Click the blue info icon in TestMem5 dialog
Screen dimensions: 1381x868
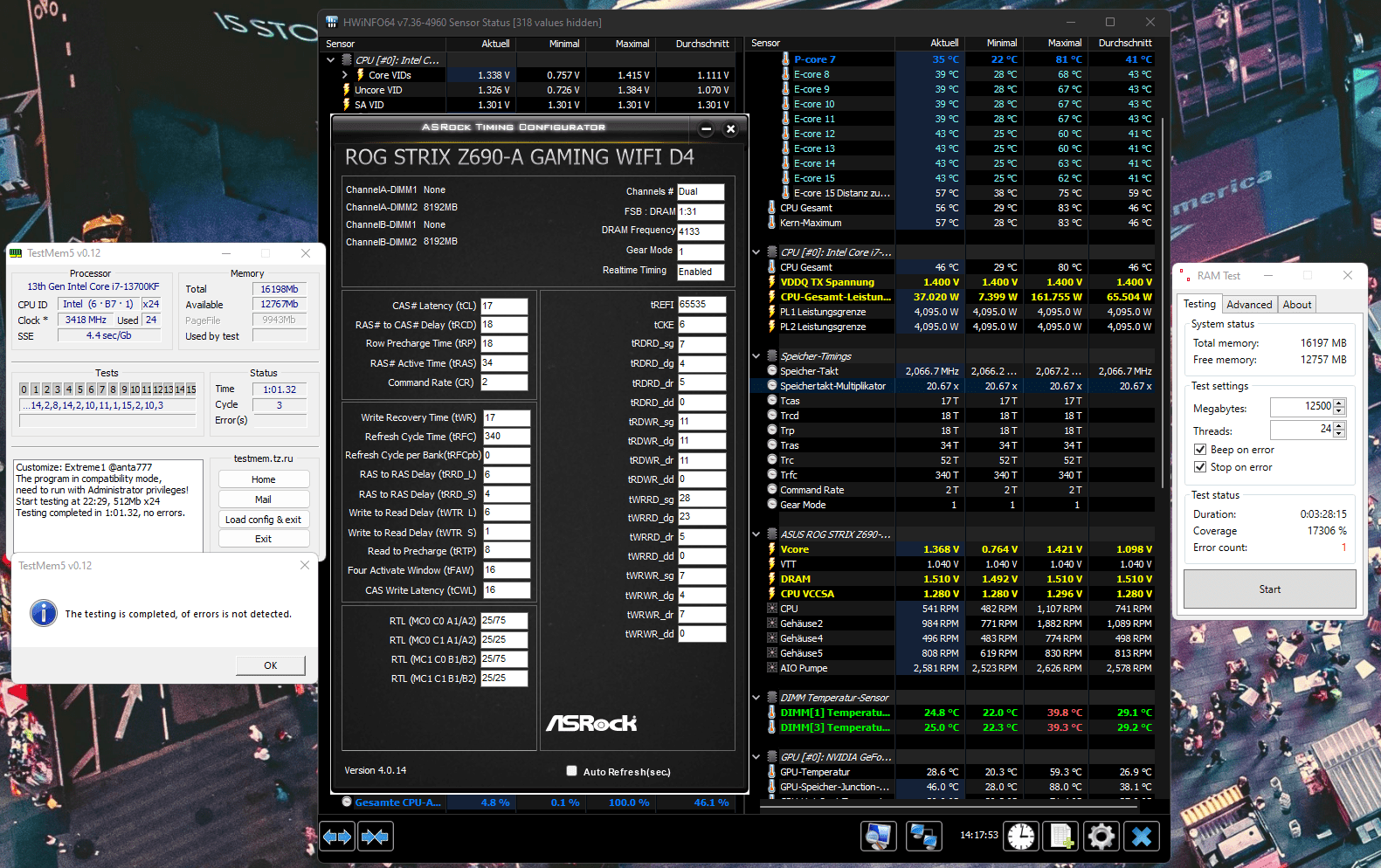tap(44, 613)
